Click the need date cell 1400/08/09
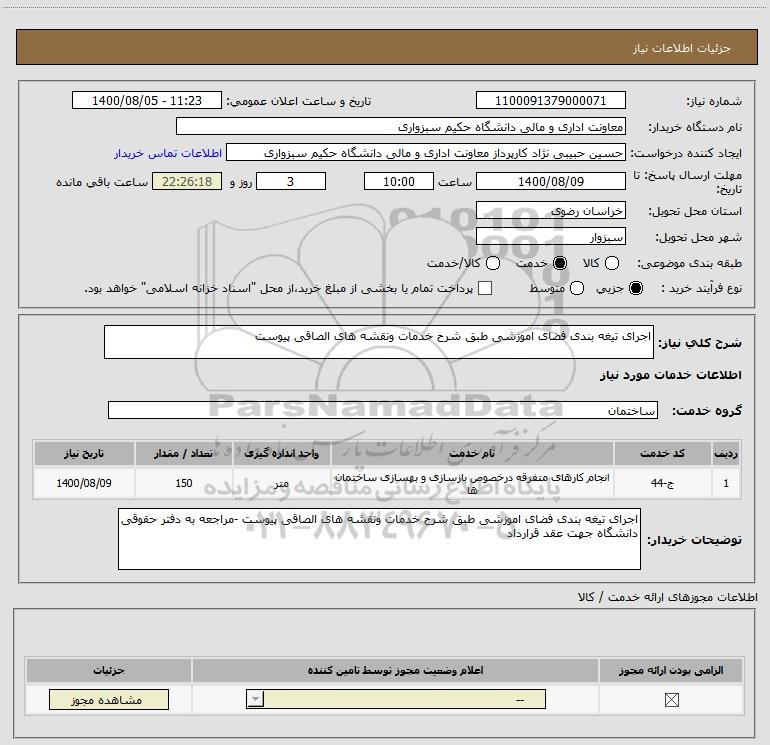 (84, 483)
